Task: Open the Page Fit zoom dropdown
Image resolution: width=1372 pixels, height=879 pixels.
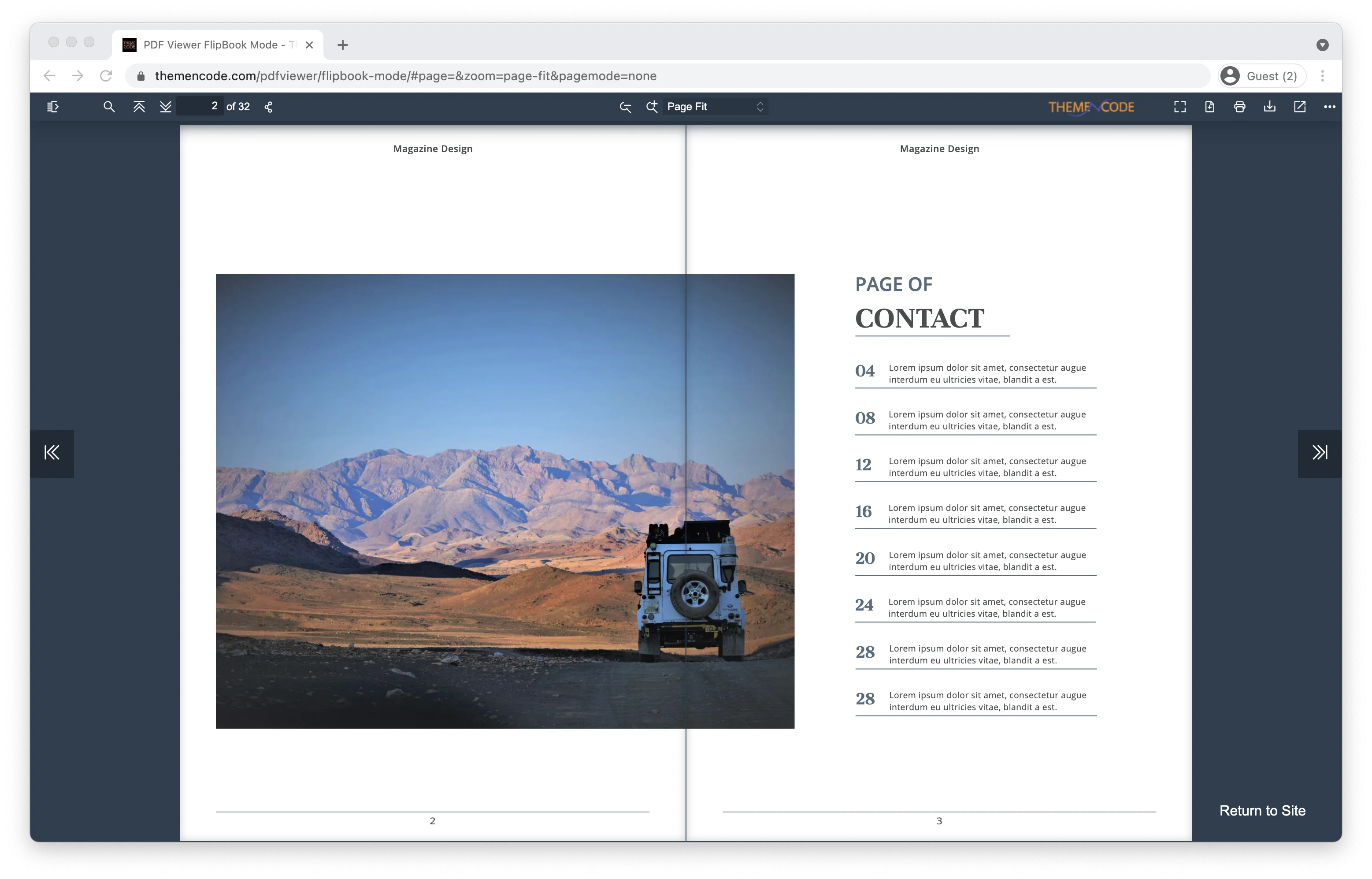Action: tap(715, 106)
